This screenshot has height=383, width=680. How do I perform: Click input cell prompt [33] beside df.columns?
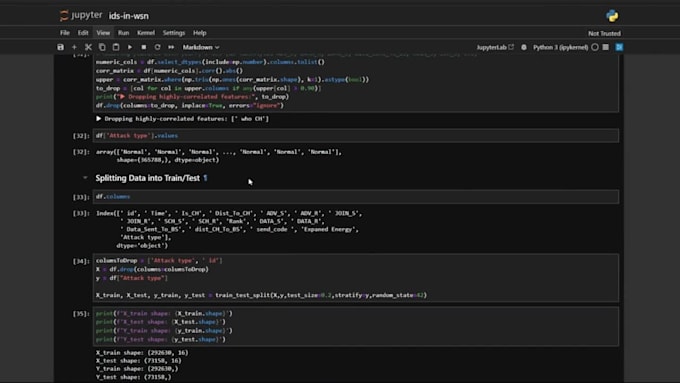tap(81, 197)
